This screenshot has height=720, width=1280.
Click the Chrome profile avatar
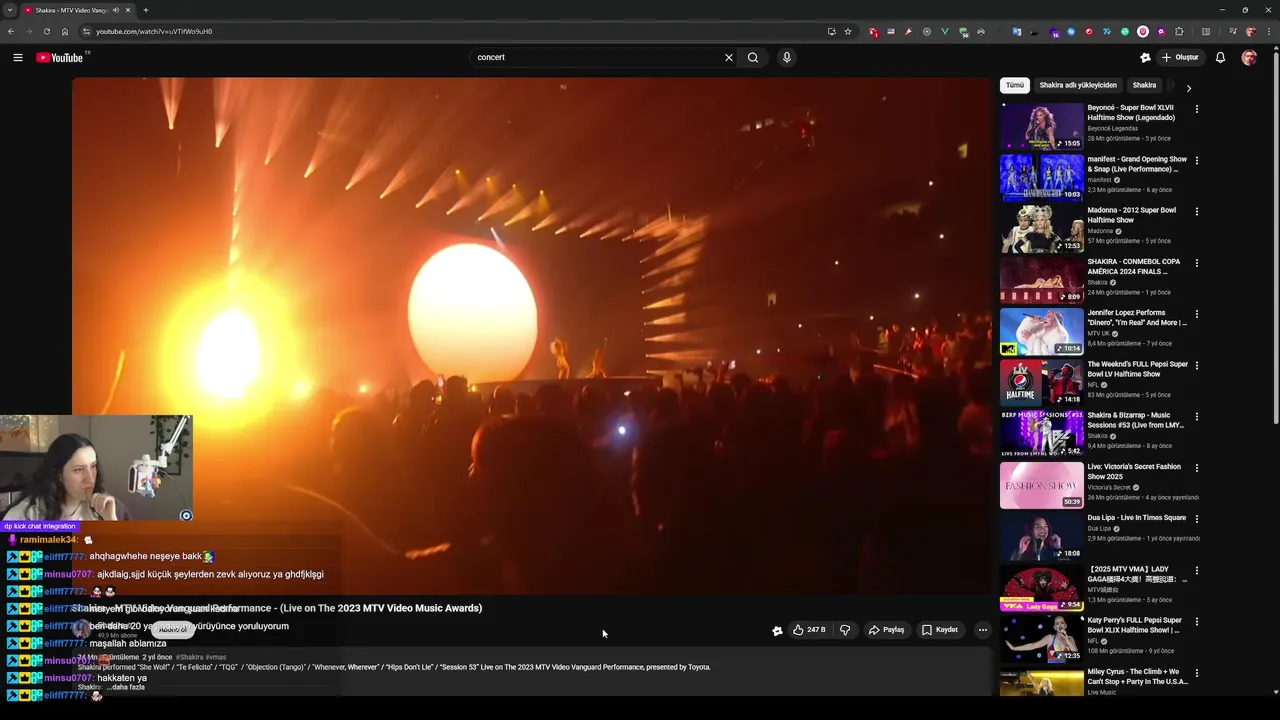[1250, 31]
